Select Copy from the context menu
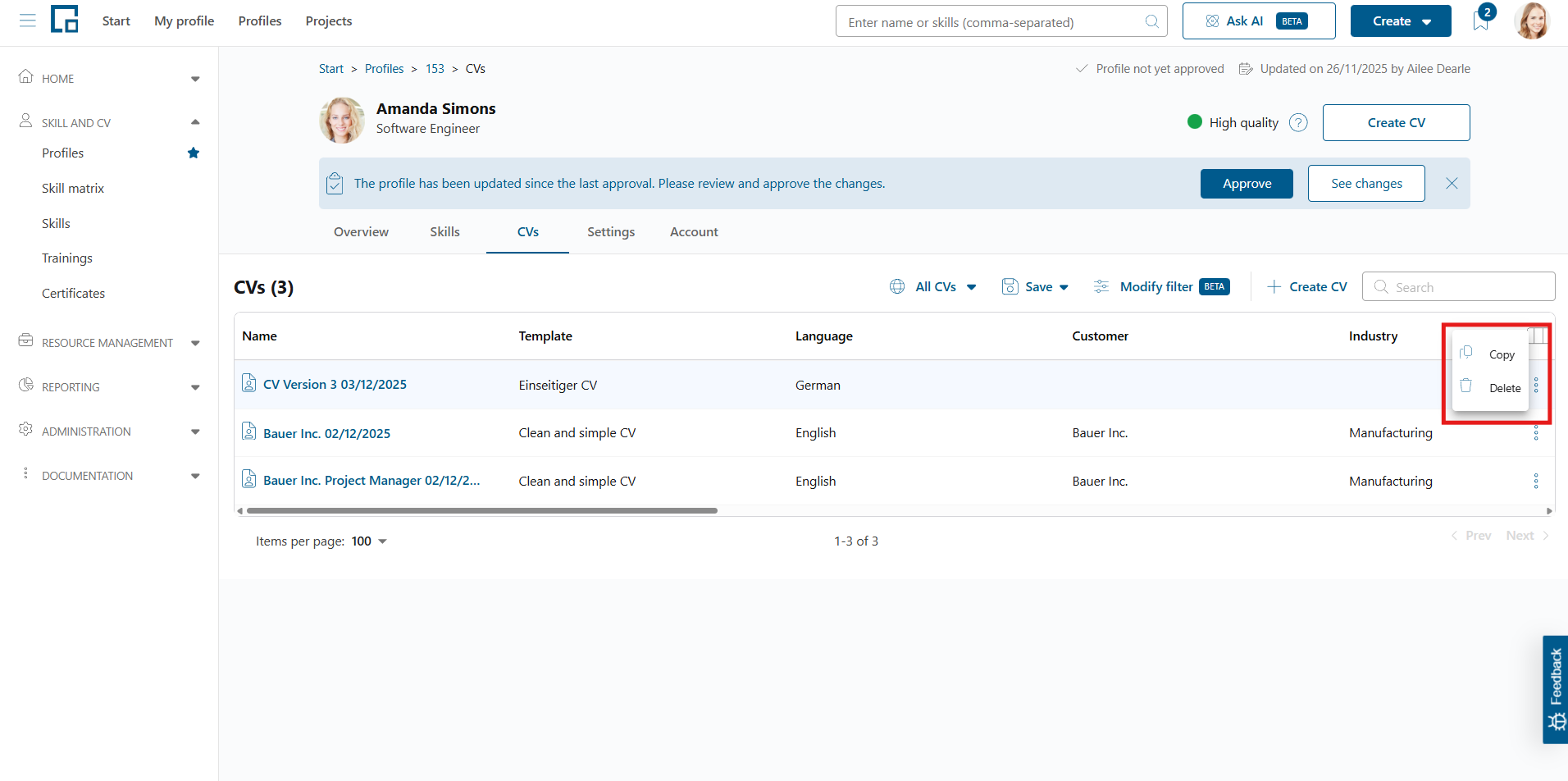The width and height of the screenshot is (1568, 781). [1490, 354]
